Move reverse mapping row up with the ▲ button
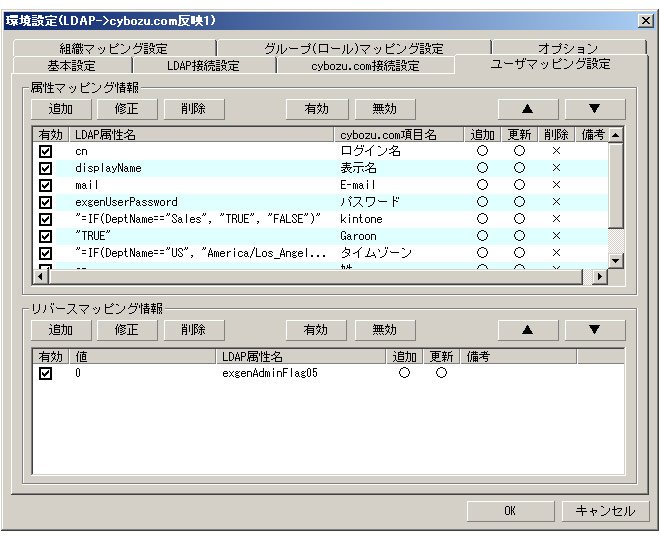660x540 pixels. tap(527, 330)
